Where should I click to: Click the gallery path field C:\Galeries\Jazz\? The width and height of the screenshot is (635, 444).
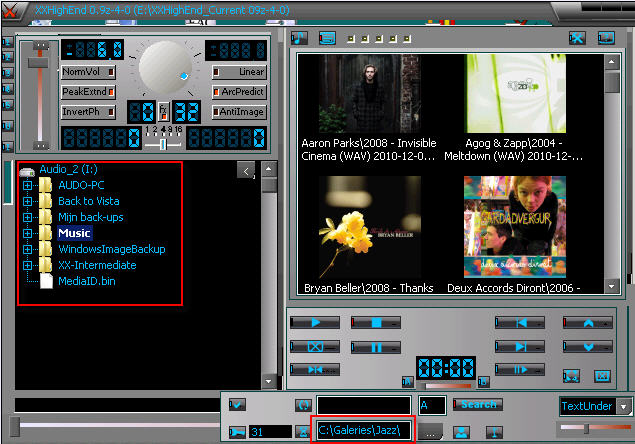click(x=363, y=430)
